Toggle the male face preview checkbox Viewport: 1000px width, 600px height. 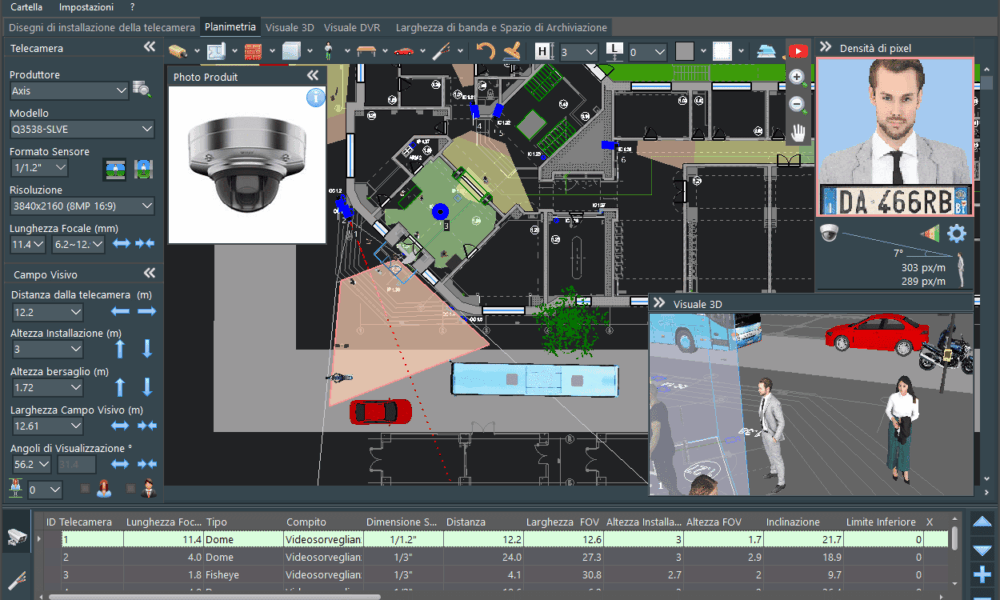131,488
